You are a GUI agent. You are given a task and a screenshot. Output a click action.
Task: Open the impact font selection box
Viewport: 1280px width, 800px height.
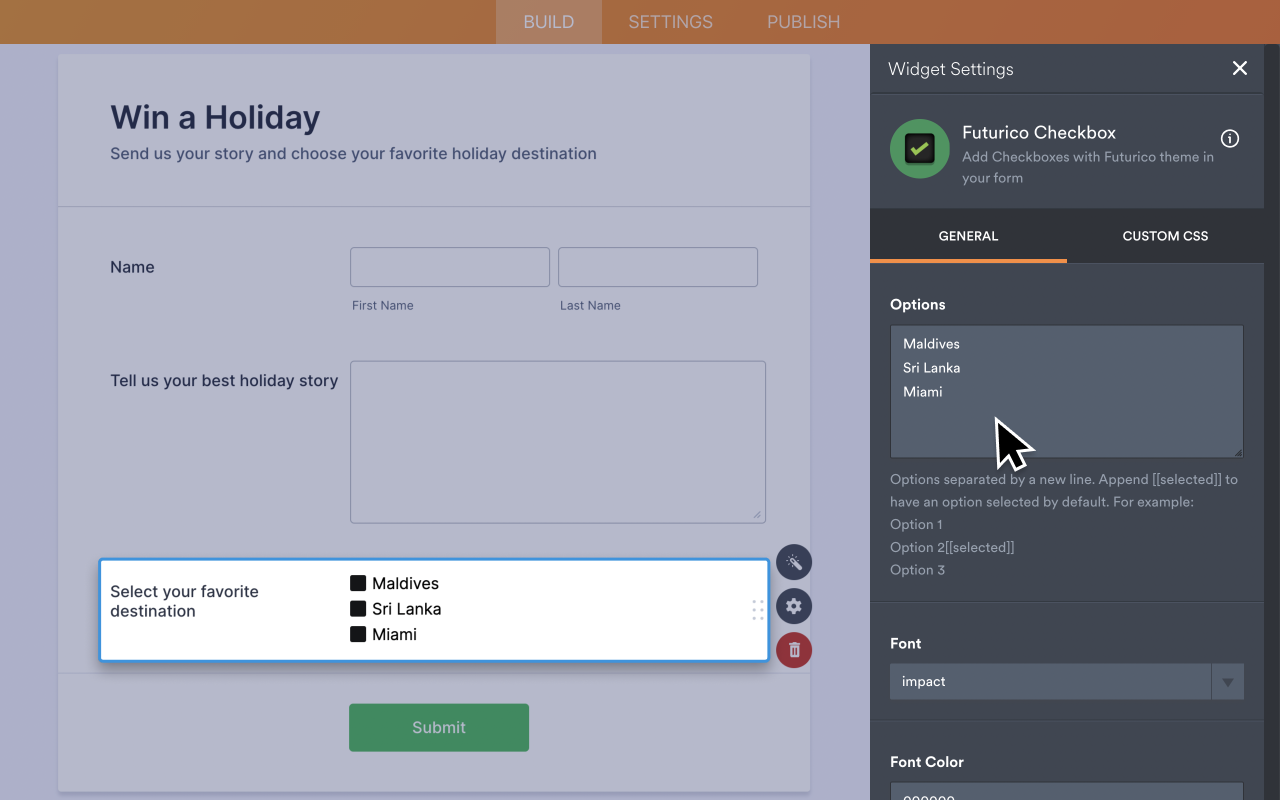(x=1050, y=681)
